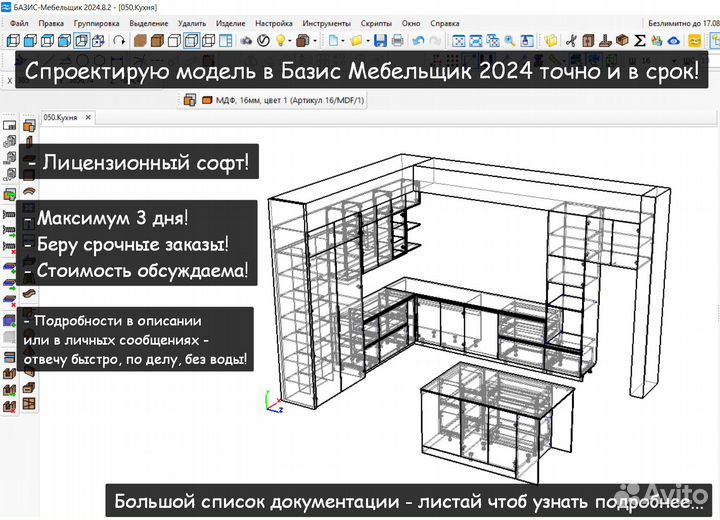Screen dimensions: 720x520
Task: Click the camera snapshot icon
Action: click(x=246, y=41)
